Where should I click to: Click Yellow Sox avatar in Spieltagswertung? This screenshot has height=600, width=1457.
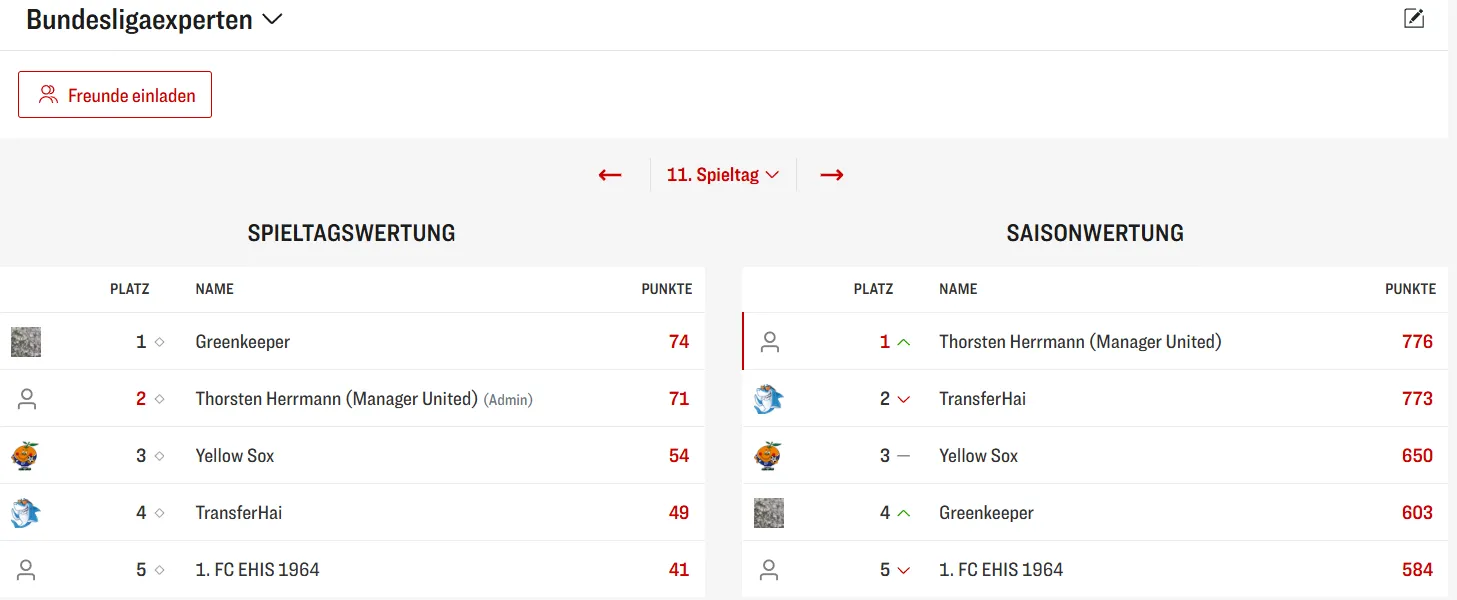(x=25, y=456)
